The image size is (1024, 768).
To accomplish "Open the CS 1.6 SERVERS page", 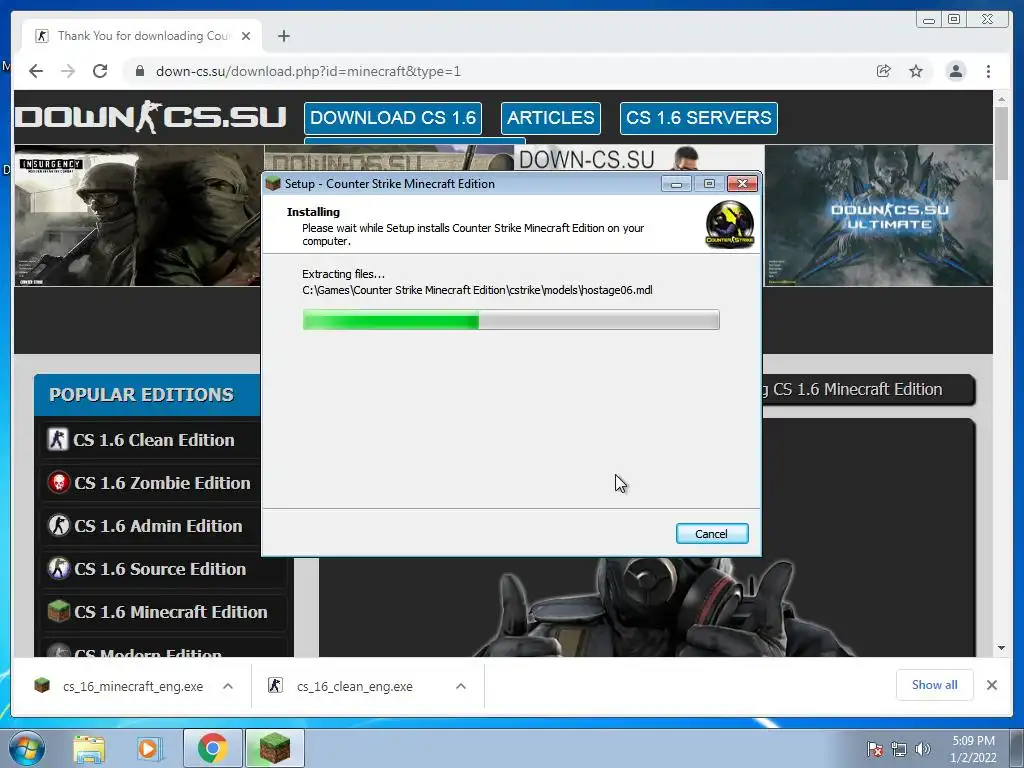I will [698, 118].
